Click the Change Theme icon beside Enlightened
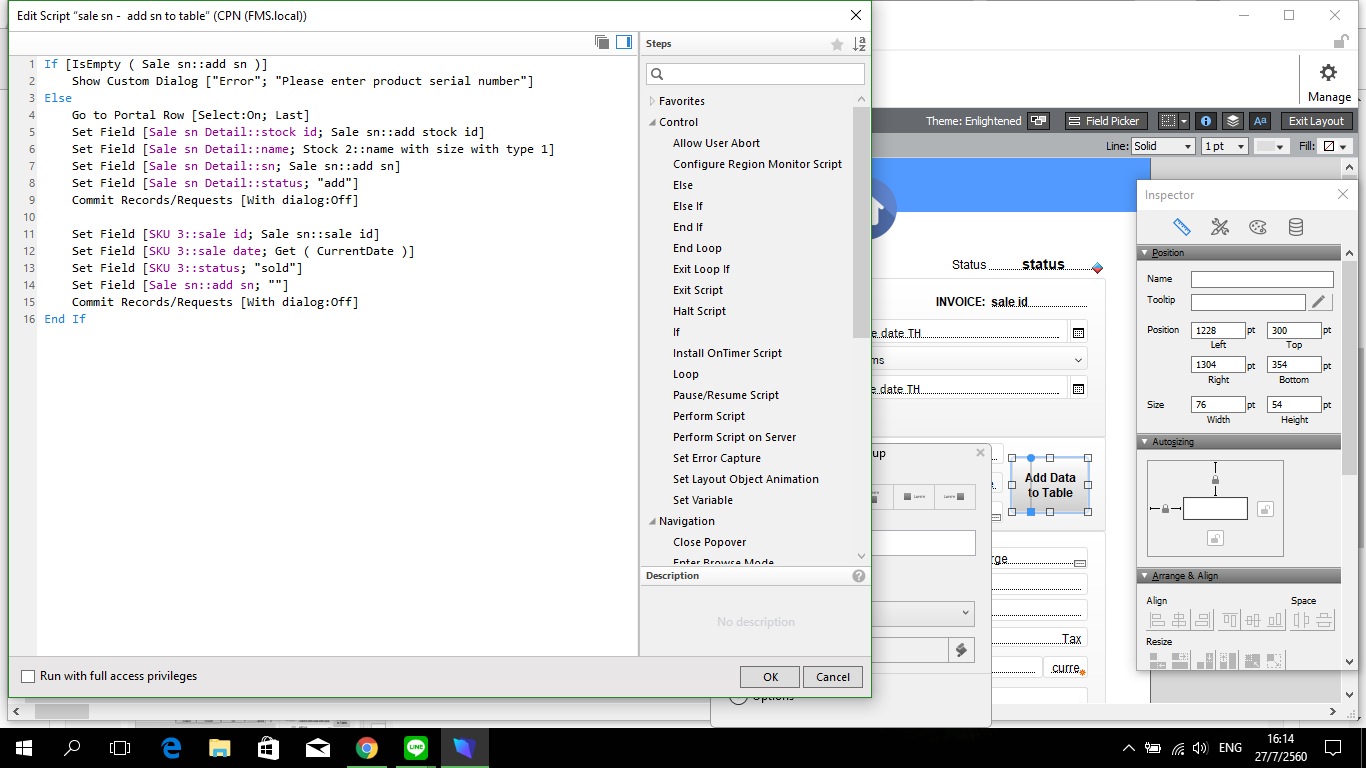Screen dimensions: 1366x768 coord(1038,121)
